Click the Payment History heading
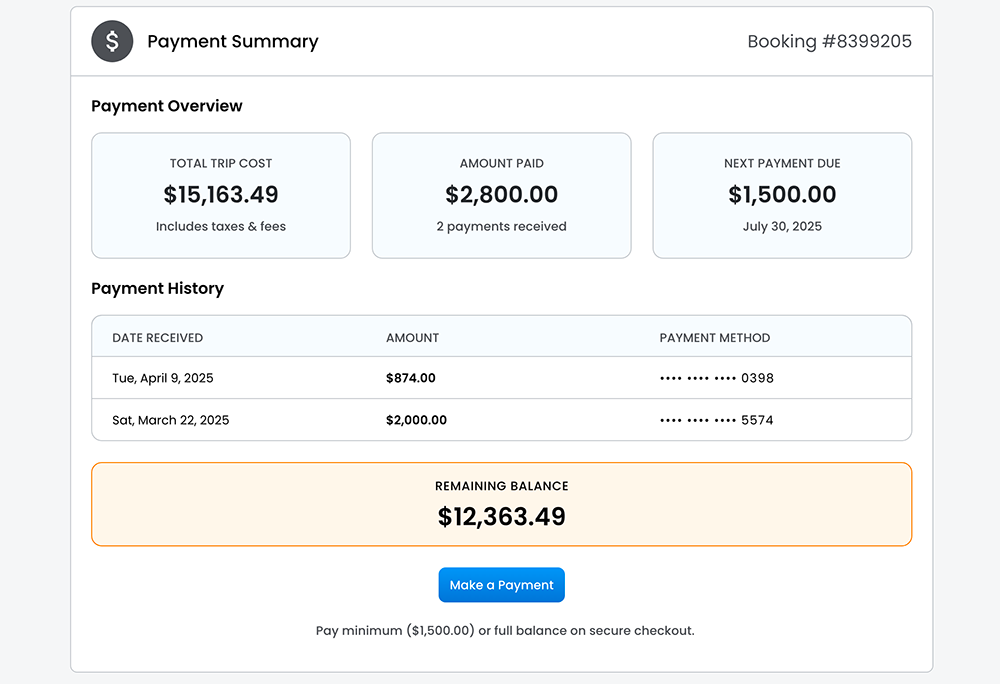This screenshot has height=684, width=1000. pyautogui.click(x=157, y=289)
